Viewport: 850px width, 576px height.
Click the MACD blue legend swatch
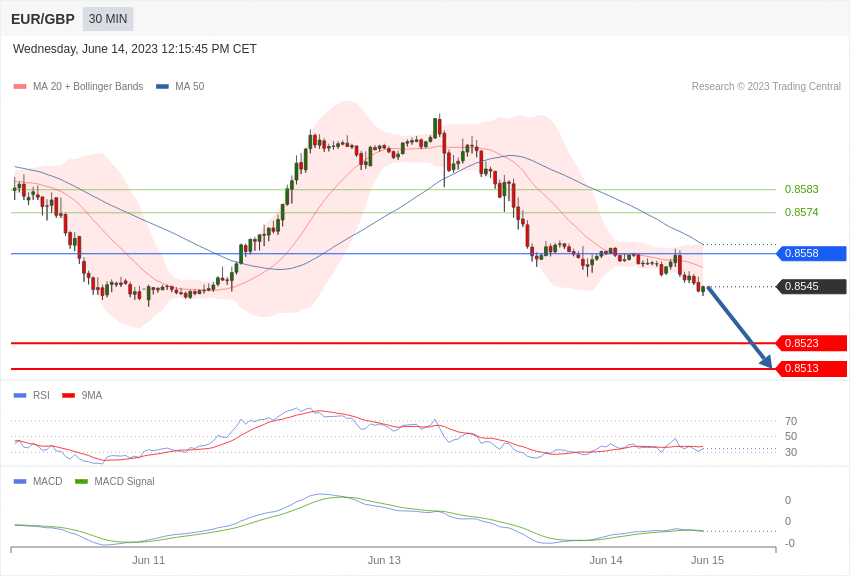[x=20, y=481]
